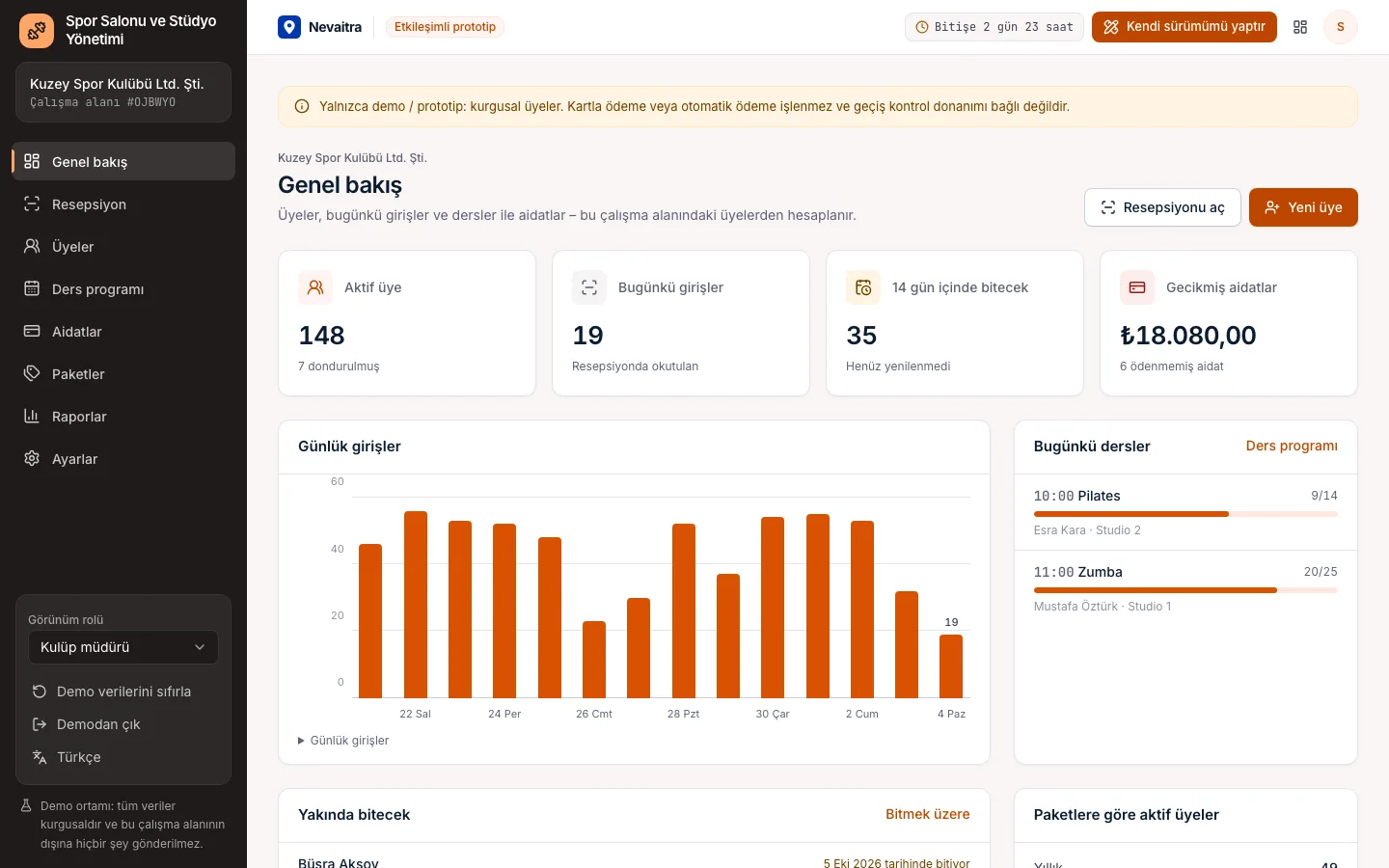
Task: Click Demodan çık to exit demo
Action: coord(123,724)
